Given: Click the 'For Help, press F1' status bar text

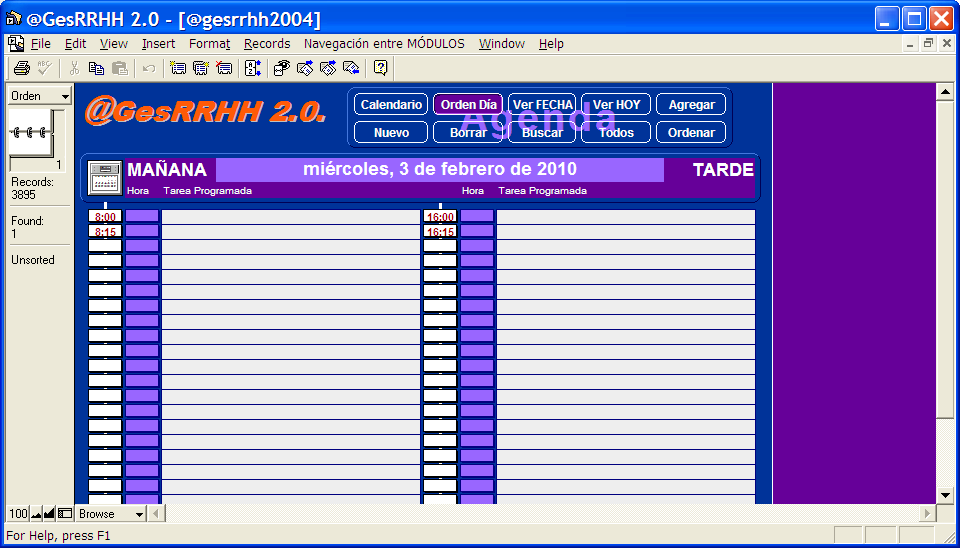Looking at the screenshot, I should [59, 536].
